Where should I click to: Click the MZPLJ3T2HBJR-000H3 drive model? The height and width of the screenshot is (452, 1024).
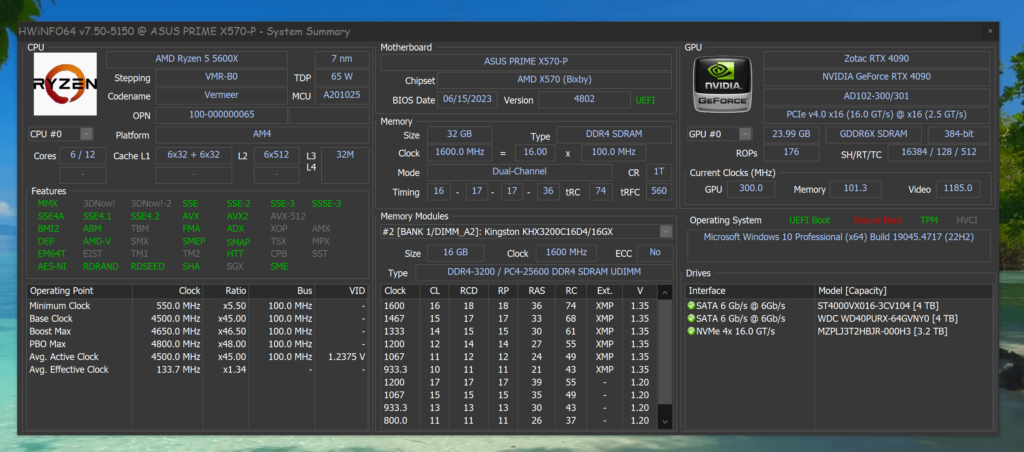882,331
